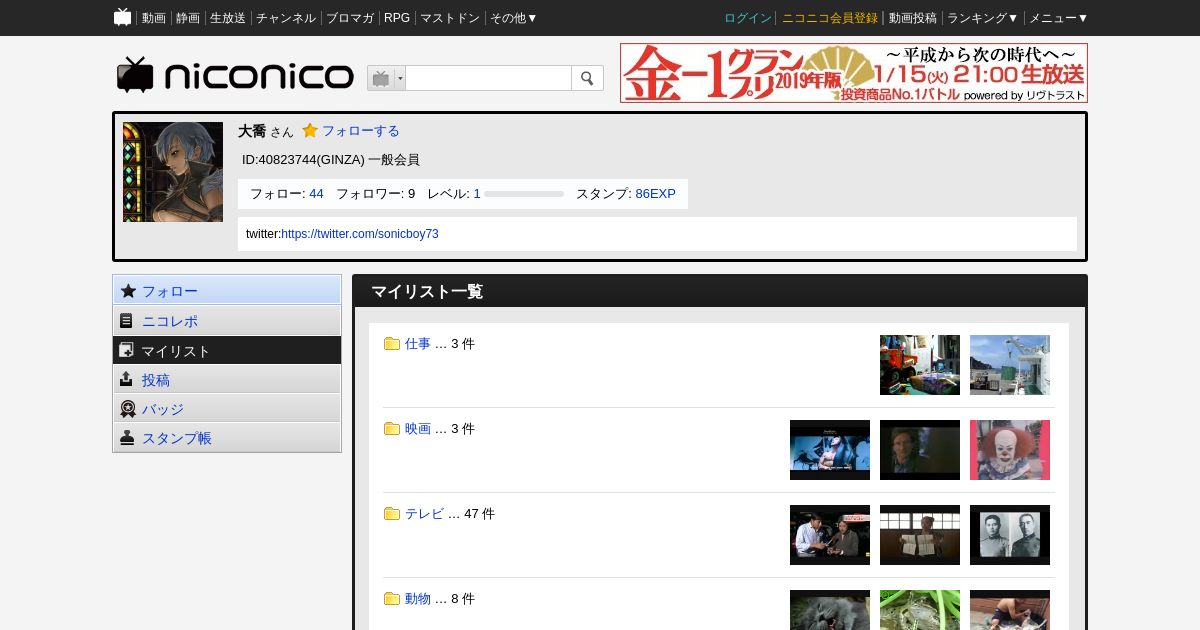Image resolution: width=1200 pixels, height=630 pixels.
Task: Open the 動物 mylist
Action: (418, 598)
